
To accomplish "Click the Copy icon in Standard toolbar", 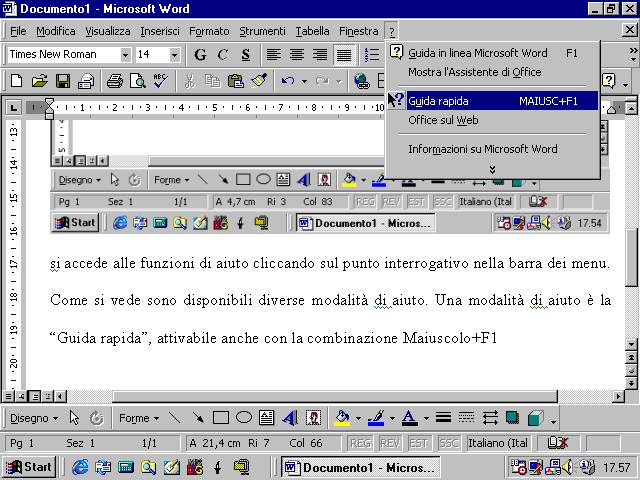I will [212, 81].
